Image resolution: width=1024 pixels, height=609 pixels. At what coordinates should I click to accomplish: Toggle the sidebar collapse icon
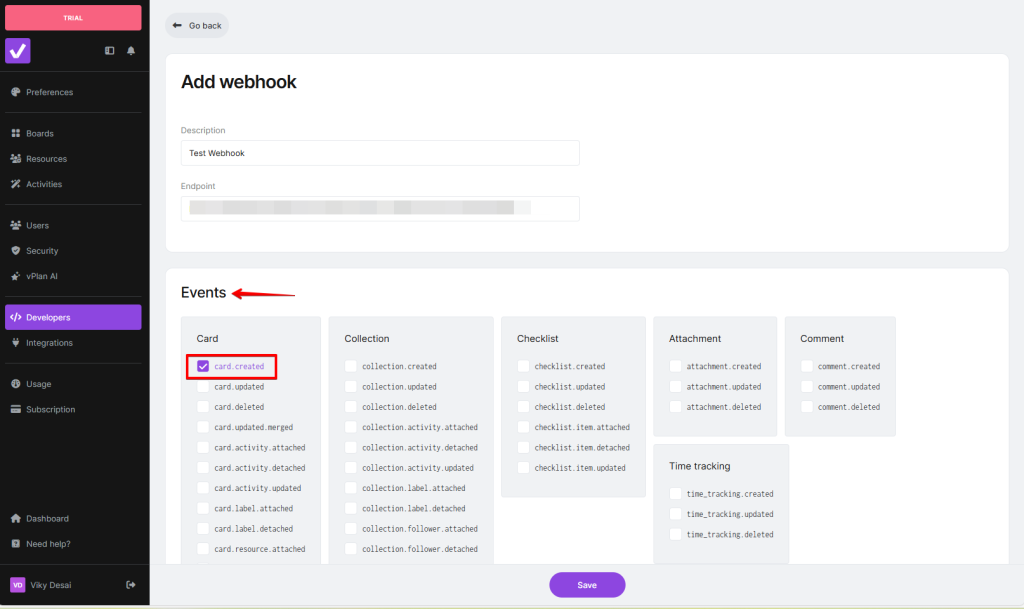click(x=110, y=51)
